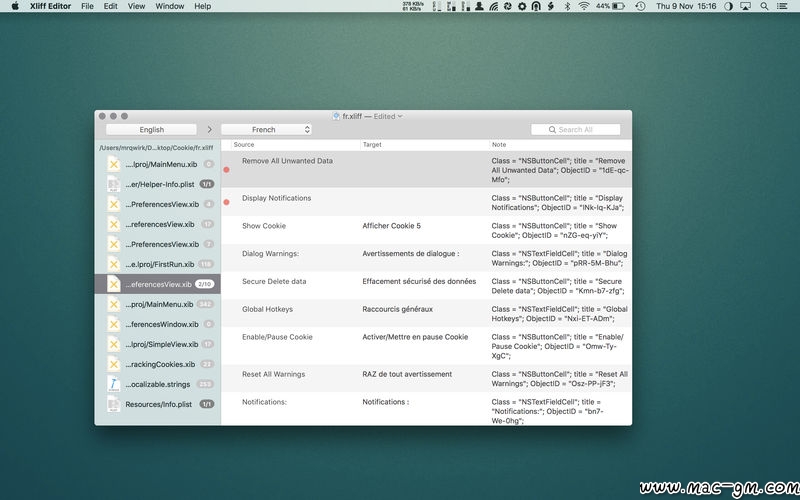
Task: Open the Edit menu
Action: (x=110, y=6)
